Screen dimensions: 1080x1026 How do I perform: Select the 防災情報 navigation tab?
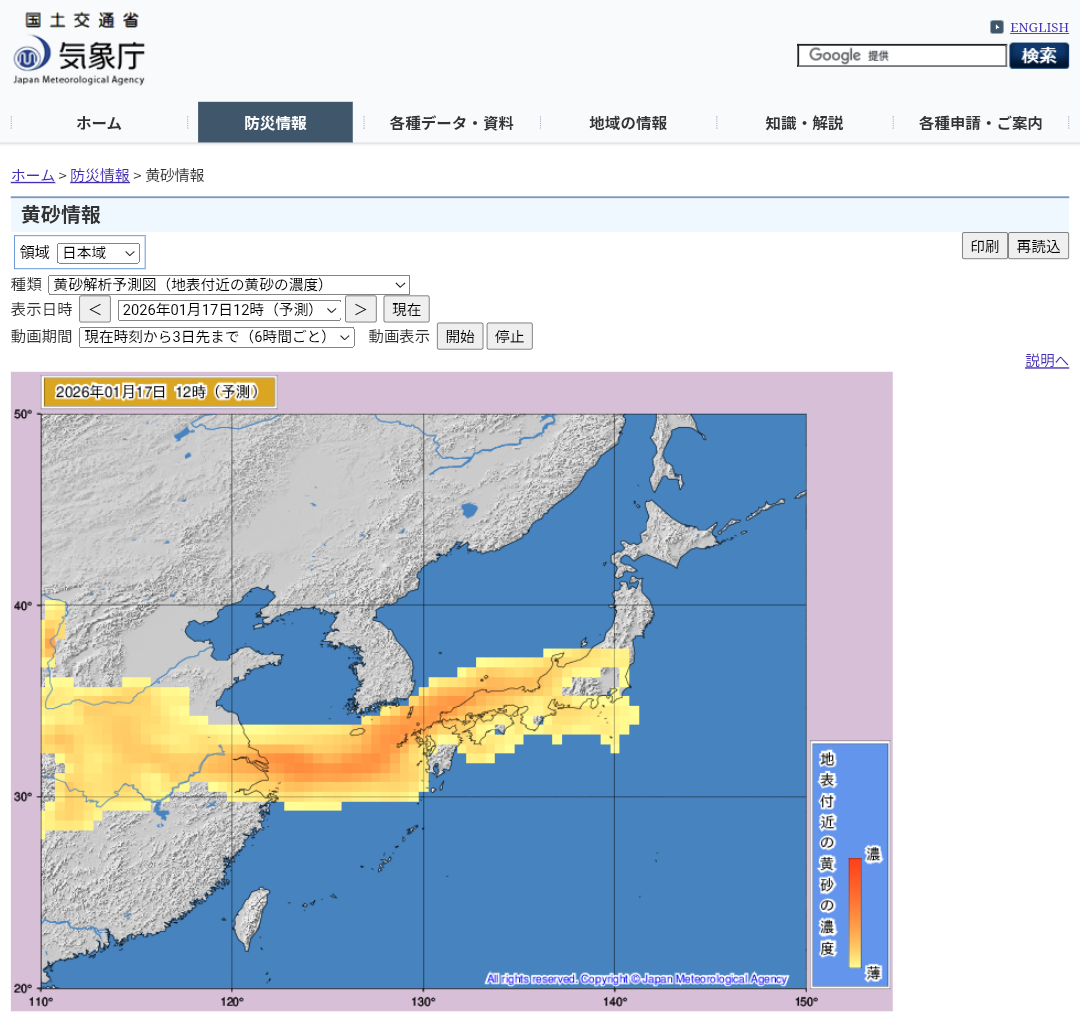click(x=275, y=123)
